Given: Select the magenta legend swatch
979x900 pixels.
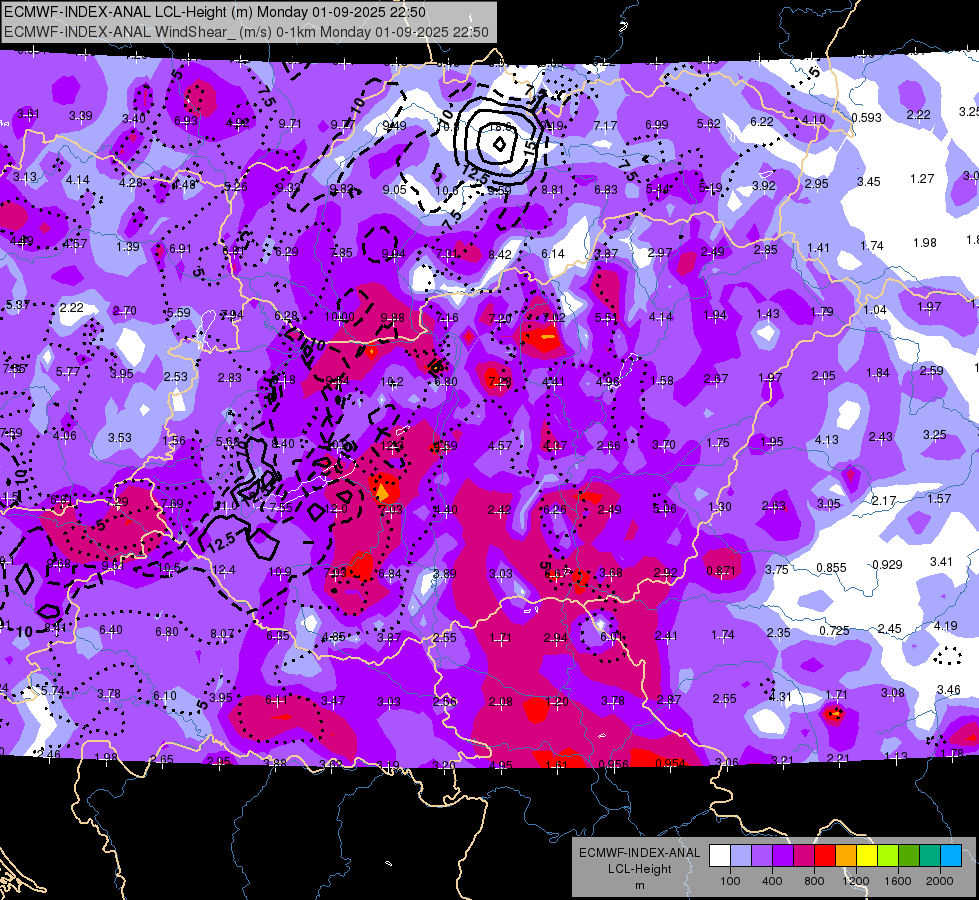Looking at the screenshot, I should tap(804, 856).
